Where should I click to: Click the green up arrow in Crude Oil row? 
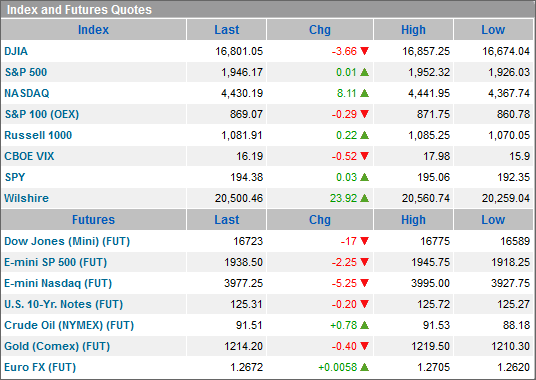click(364, 325)
